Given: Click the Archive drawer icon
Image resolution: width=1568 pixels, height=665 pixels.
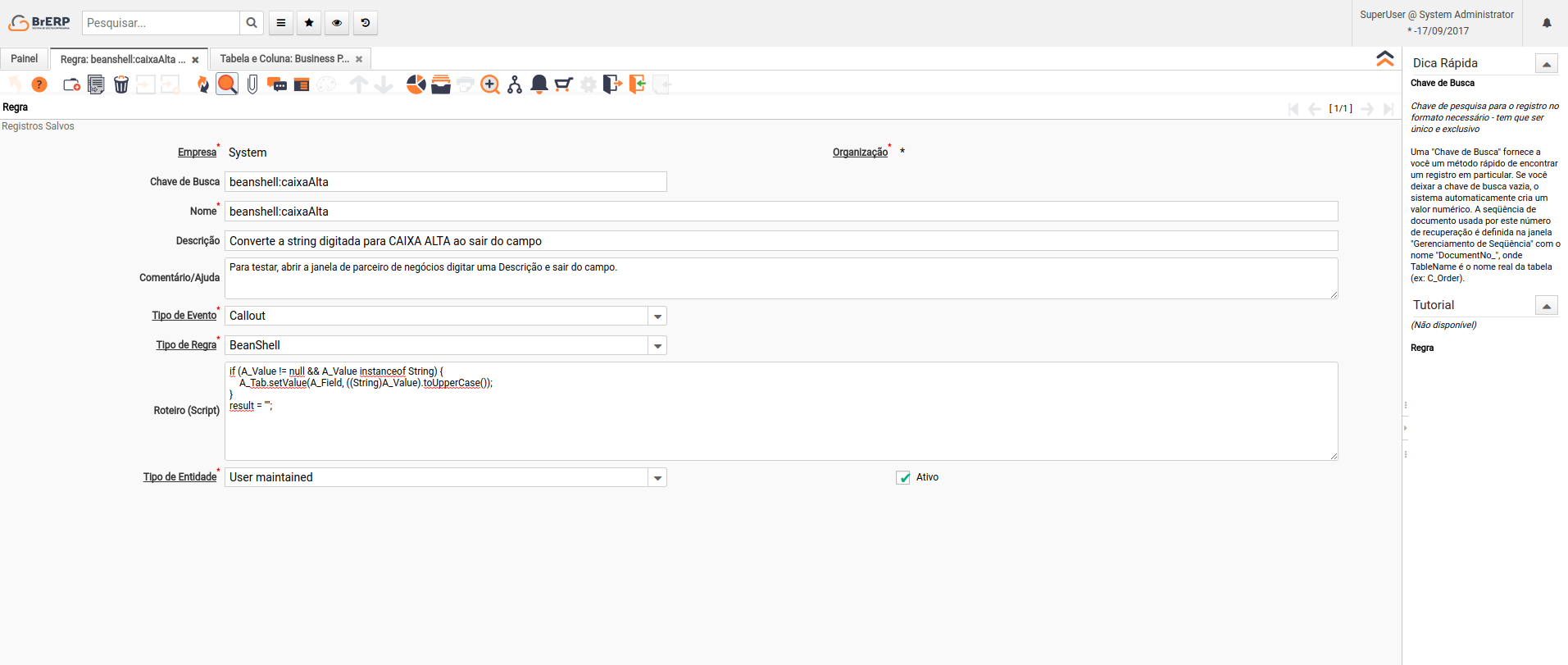Looking at the screenshot, I should click(441, 84).
